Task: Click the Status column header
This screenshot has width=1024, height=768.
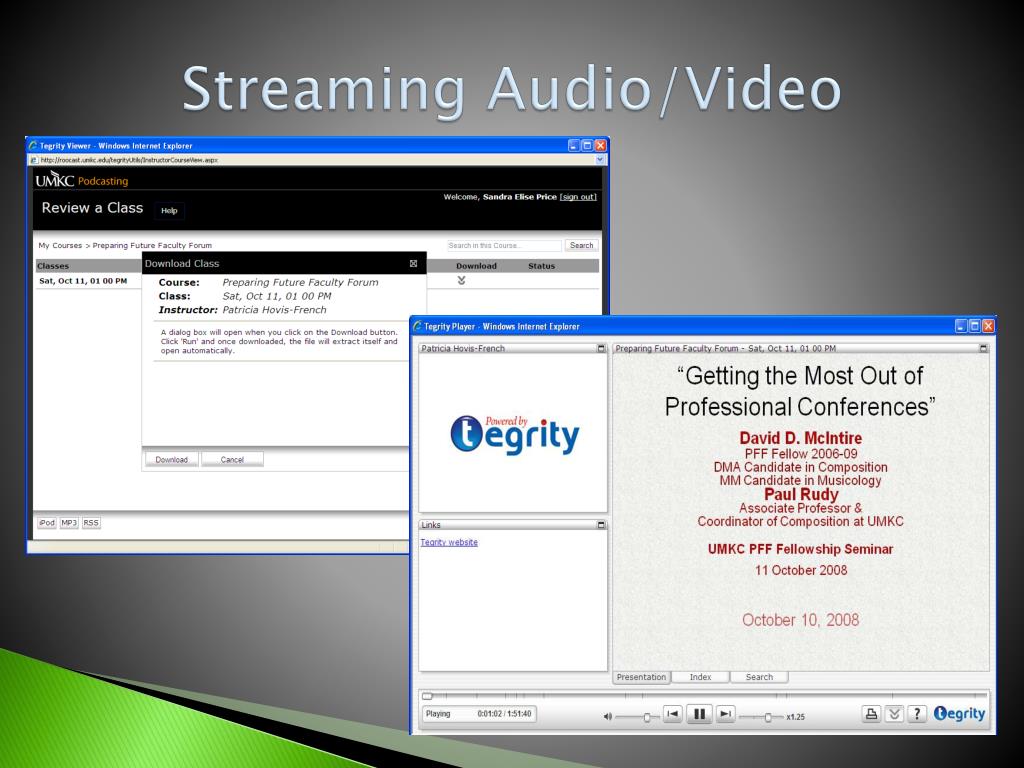Action: [x=541, y=266]
